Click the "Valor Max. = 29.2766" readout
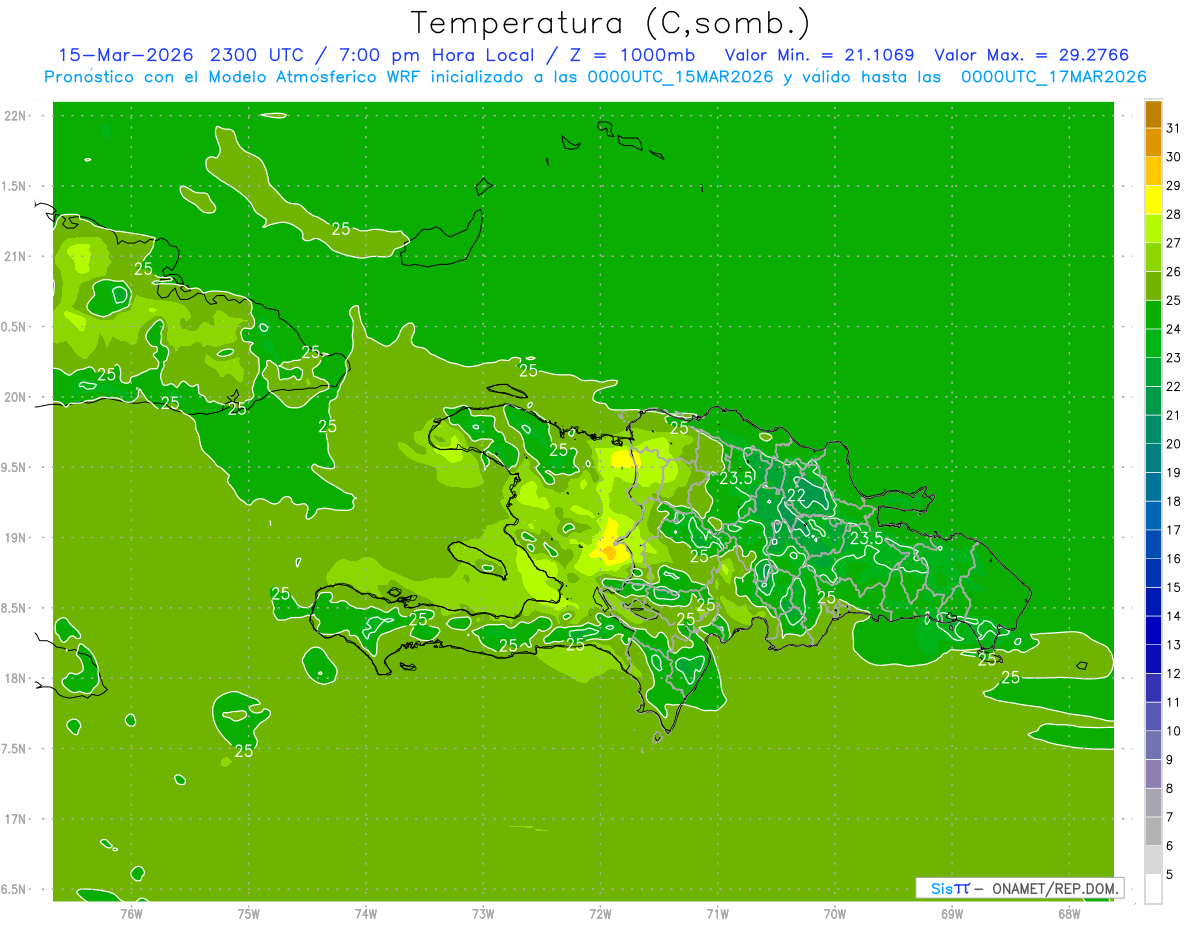1200x927 pixels. click(1031, 55)
